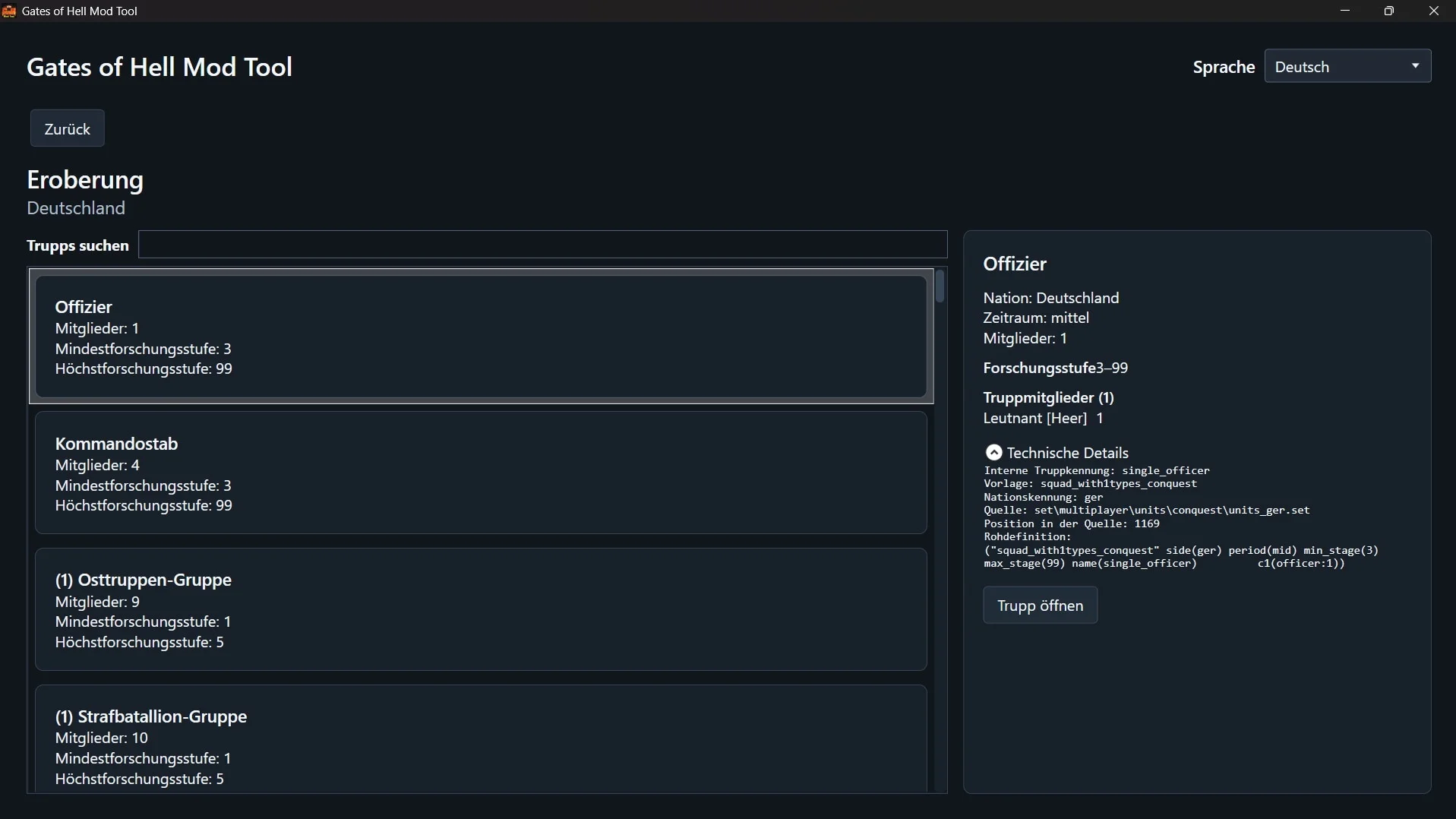Click 'Nation: Deutschland' in details panel
1456x819 pixels.
click(x=1051, y=298)
